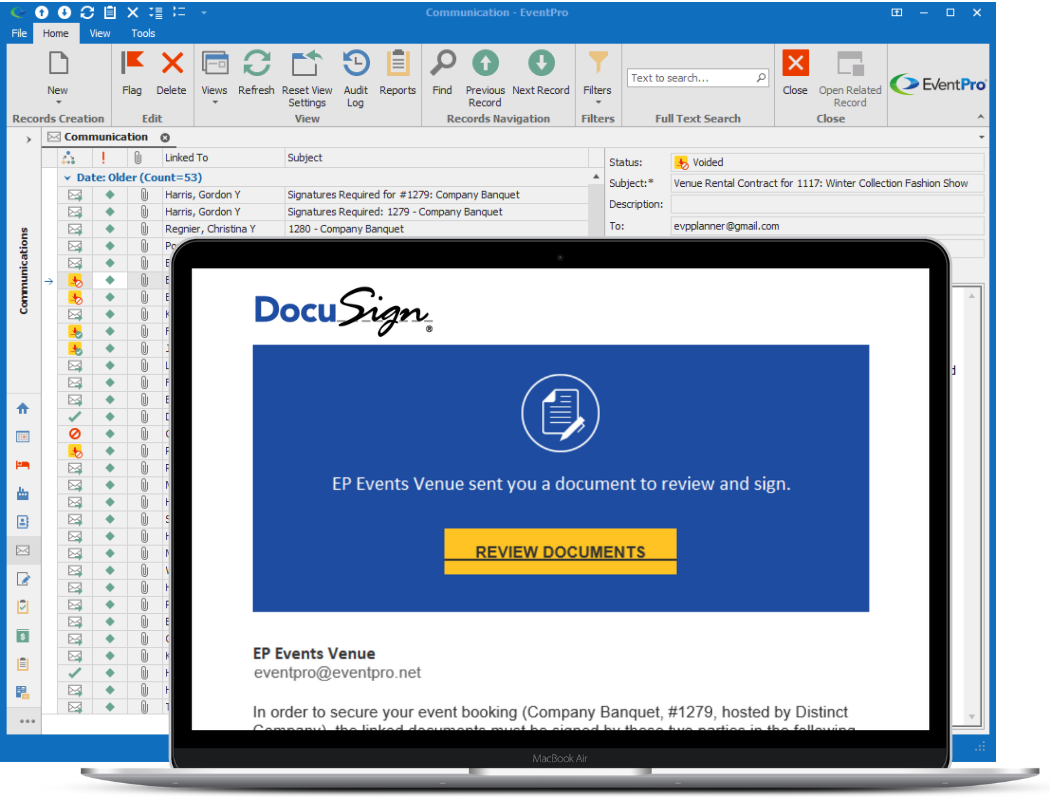Click the eventpro@eventpro.net email address
This screenshot has width=1050, height=801.
(338, 672)
